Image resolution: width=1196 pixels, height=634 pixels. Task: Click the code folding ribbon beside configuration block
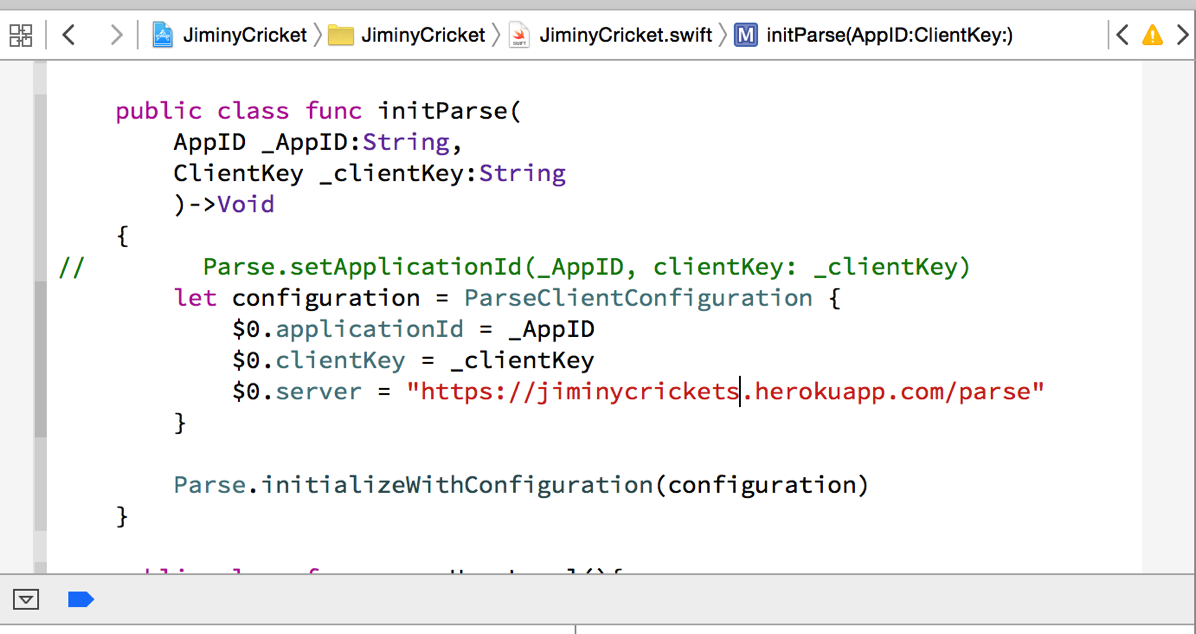click(x=40, y=359)
